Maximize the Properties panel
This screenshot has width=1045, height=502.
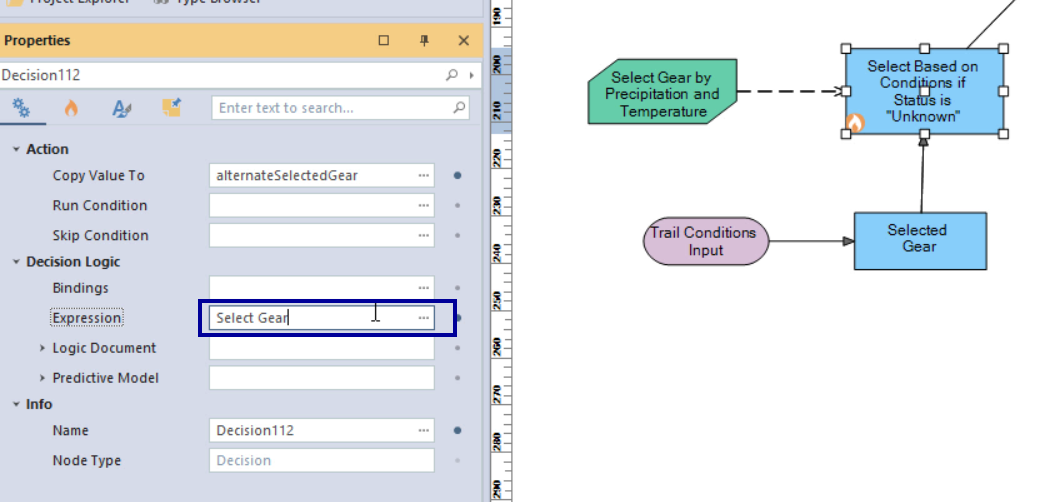(383, 41)
